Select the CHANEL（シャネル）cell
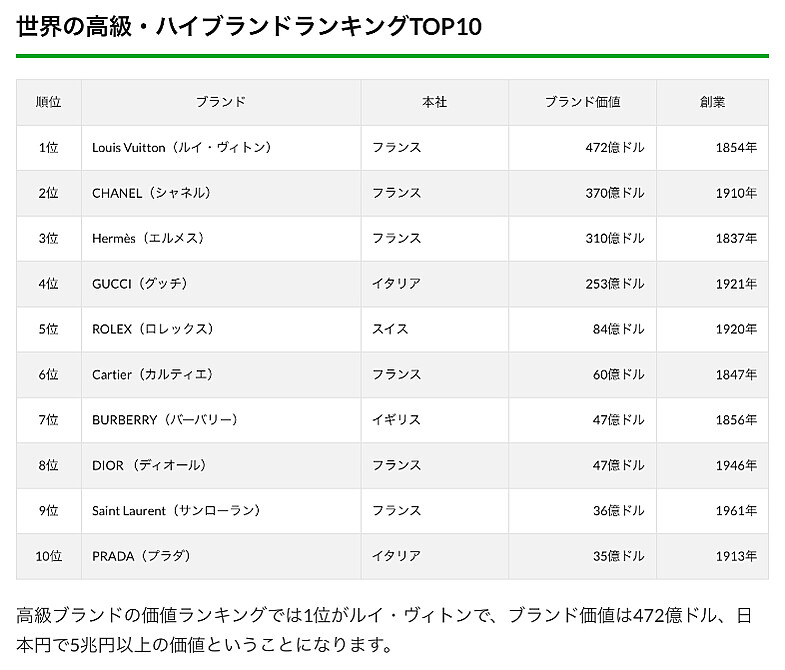Screen dimensions: 785x670 (221, 193)
